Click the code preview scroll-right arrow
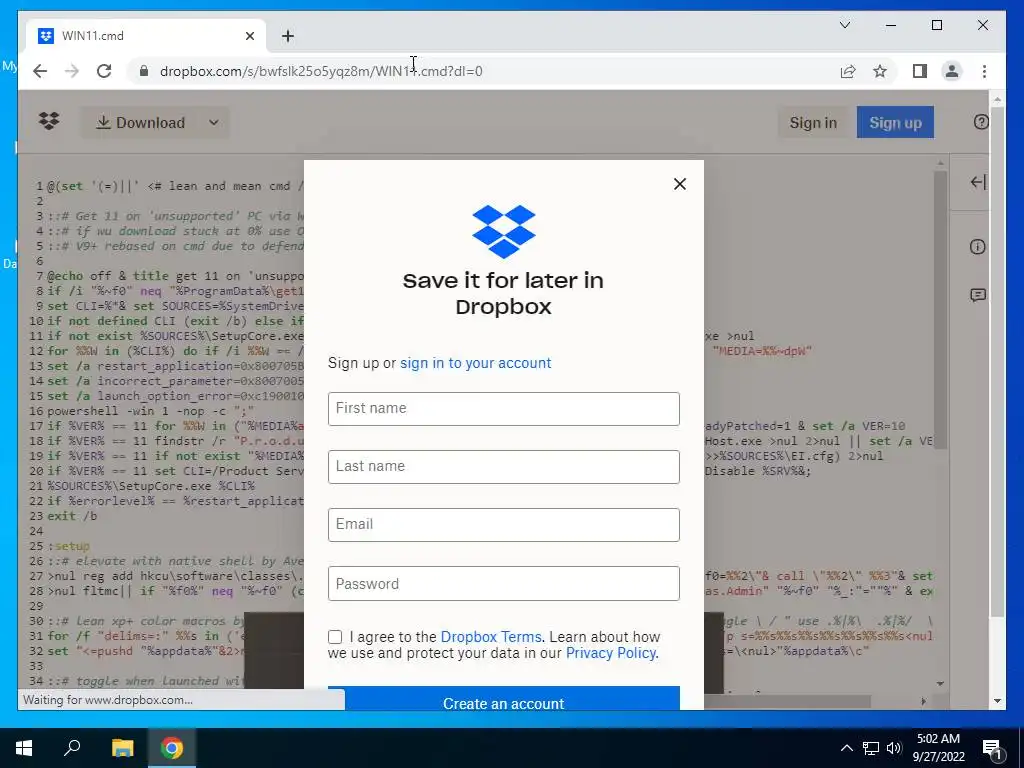The width and height of the screenshot is (1024, 768). 923,701
